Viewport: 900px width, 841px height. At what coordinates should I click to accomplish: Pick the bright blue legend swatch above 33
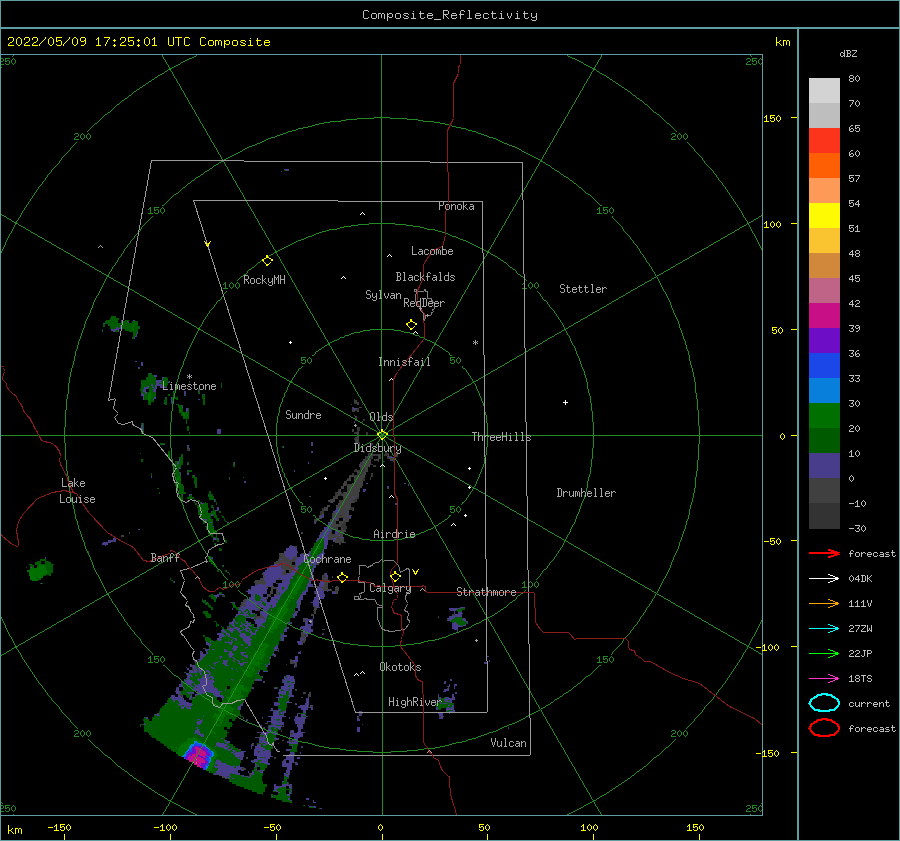[824, 366]
